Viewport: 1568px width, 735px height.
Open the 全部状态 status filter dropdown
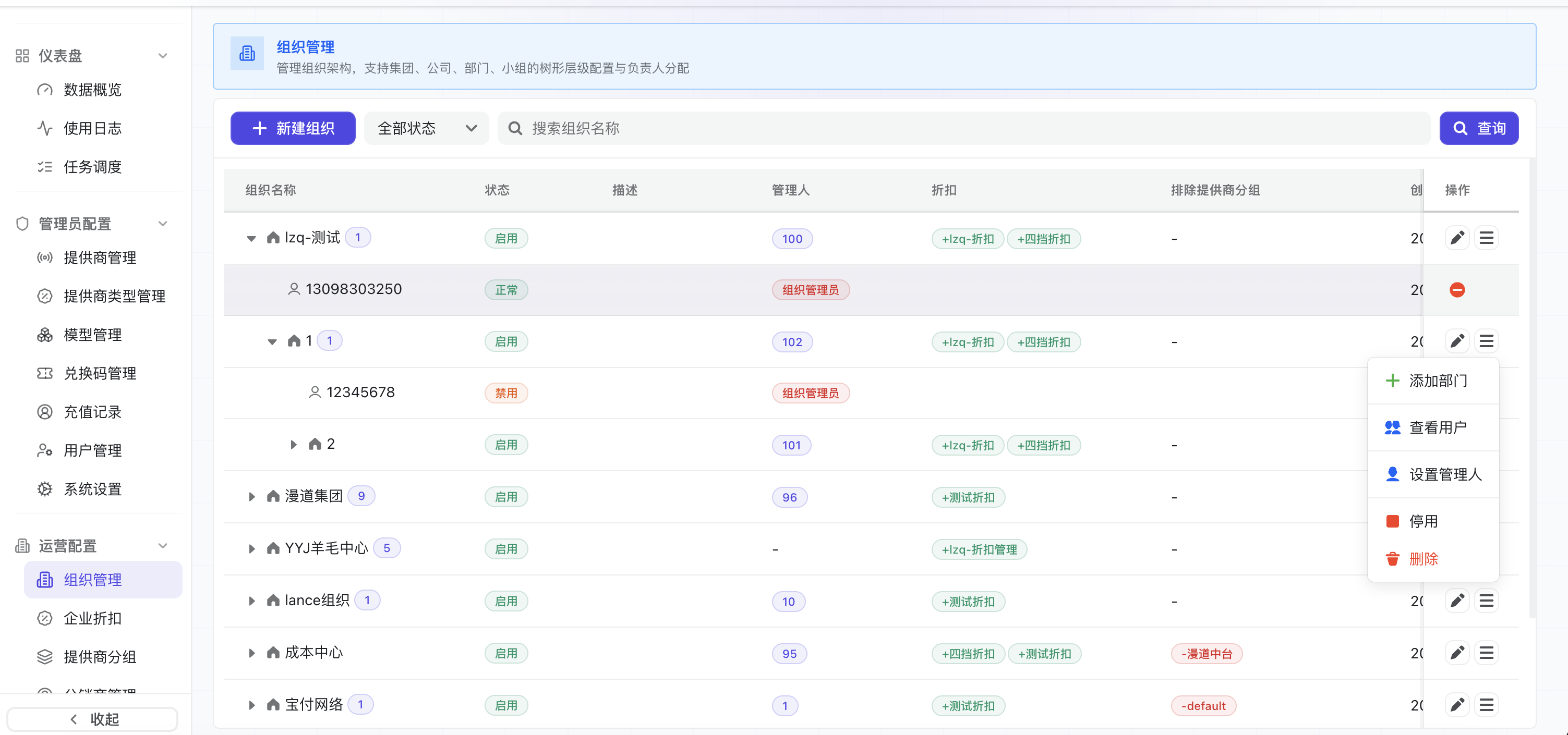tap(426, 128)
